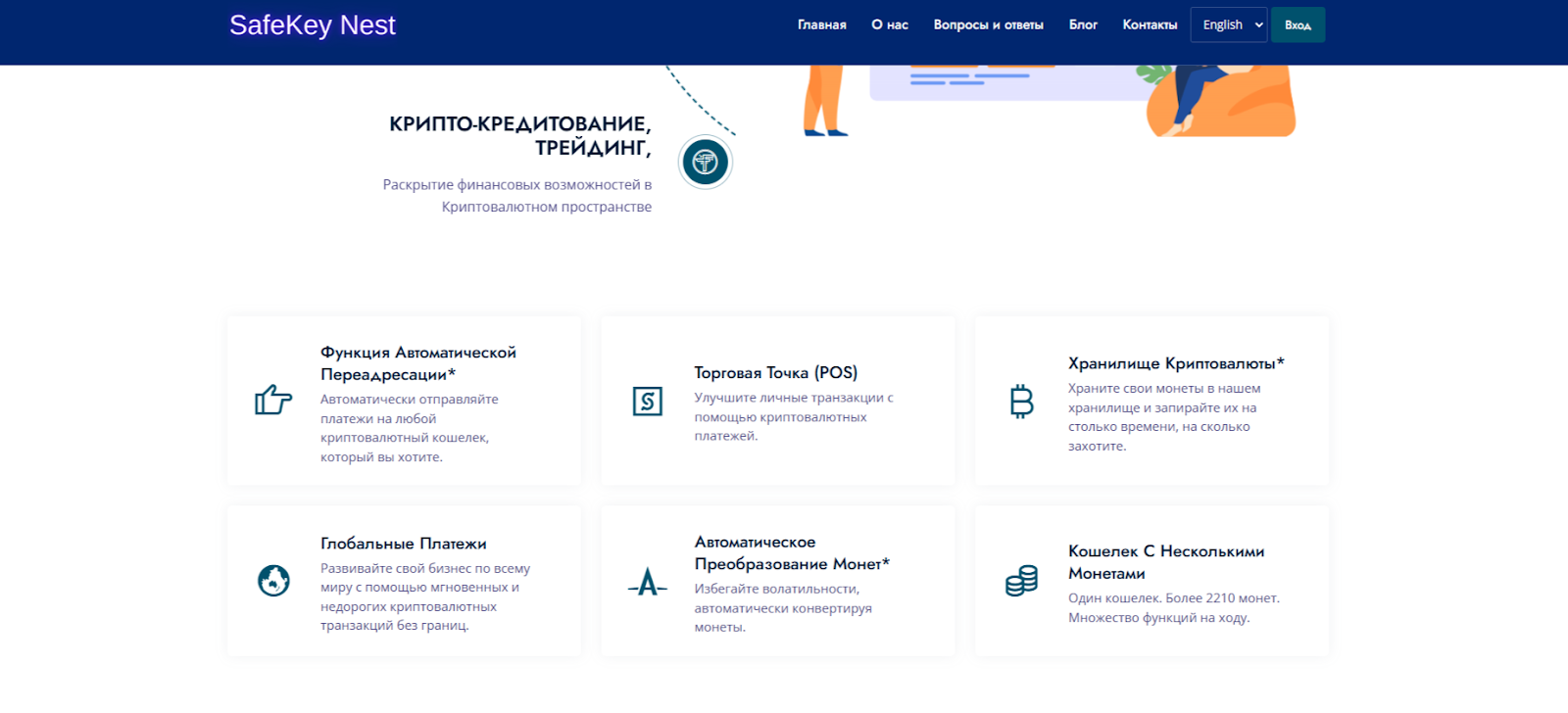The height and width of the screenshot is (713, 1568).
Task: Click the POS dollar sign icon
Action: [648, 401]
